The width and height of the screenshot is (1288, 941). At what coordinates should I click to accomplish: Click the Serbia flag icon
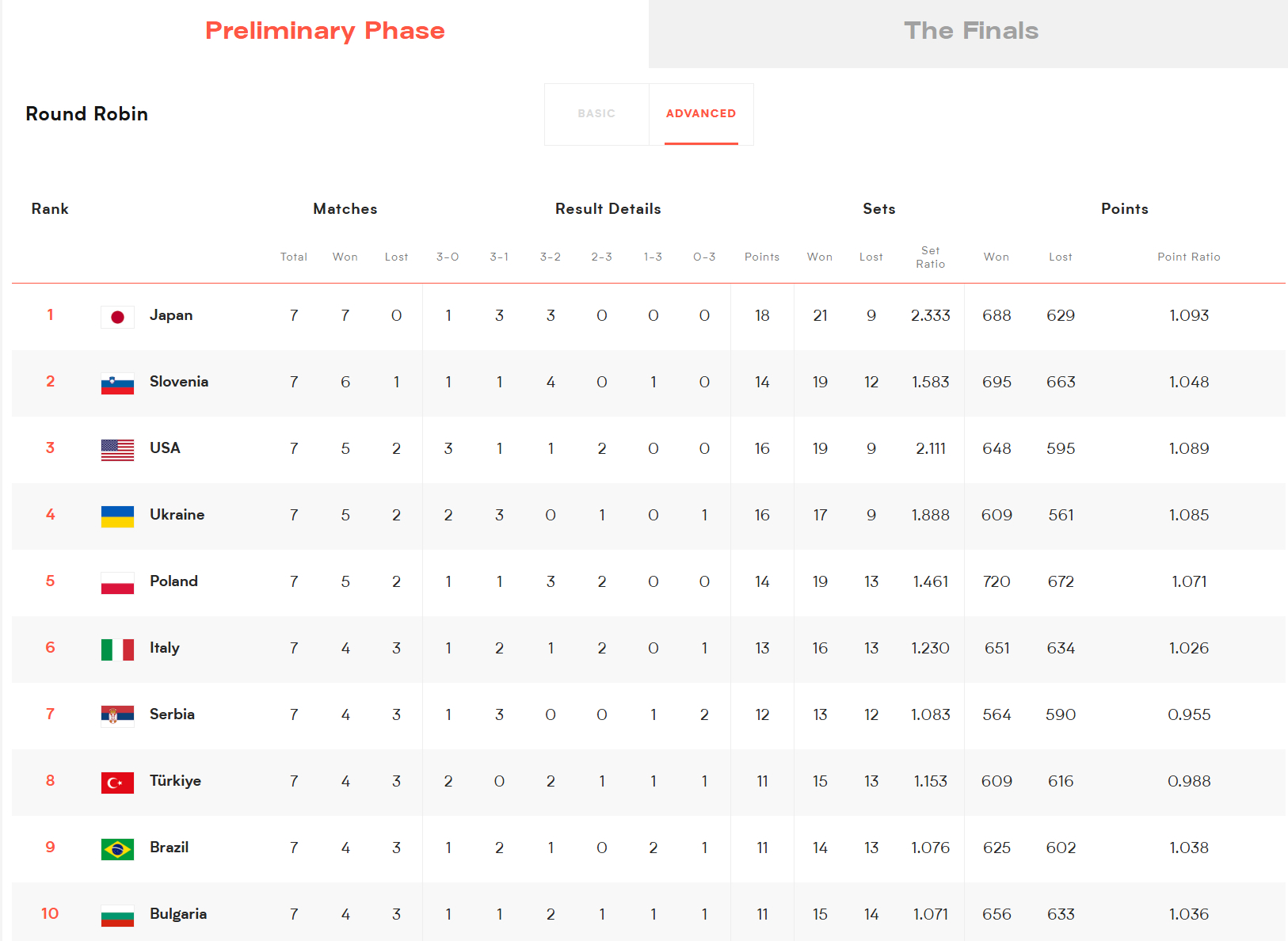(x=117, y=716)
